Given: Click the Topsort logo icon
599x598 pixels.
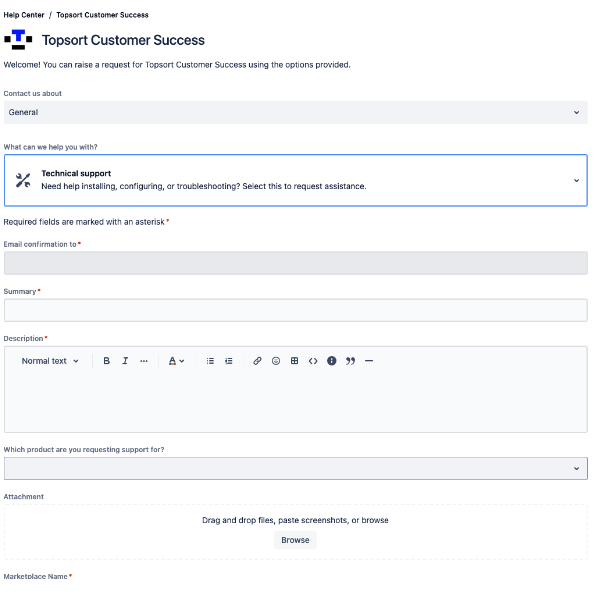Looking at the screenshot, I should pos(18,40).
